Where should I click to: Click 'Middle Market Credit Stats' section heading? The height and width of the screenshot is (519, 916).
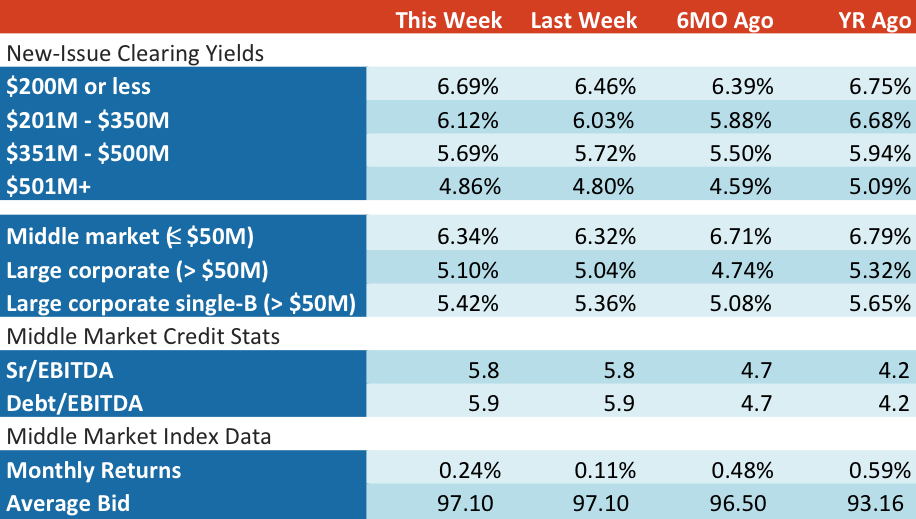pos(143,337)
